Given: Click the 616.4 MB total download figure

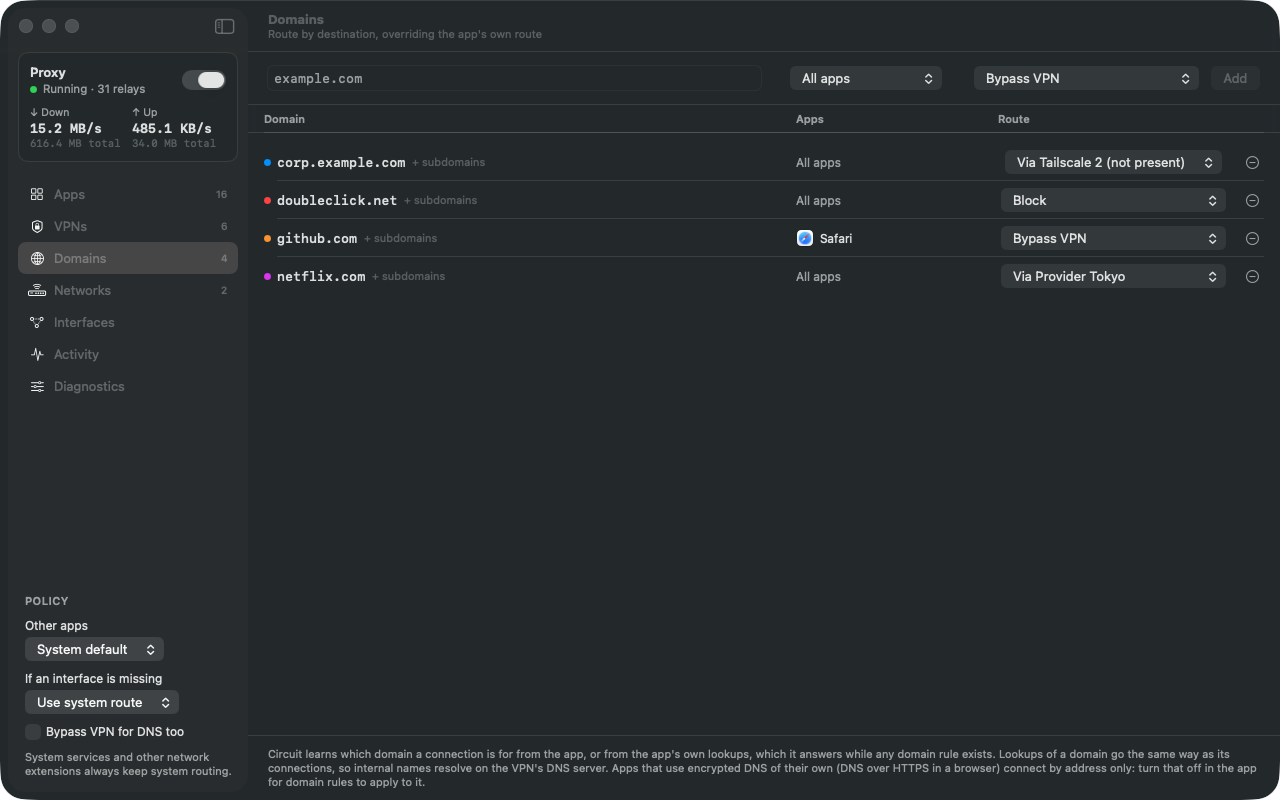Looking at the screenshot, I should coord(75,143).
